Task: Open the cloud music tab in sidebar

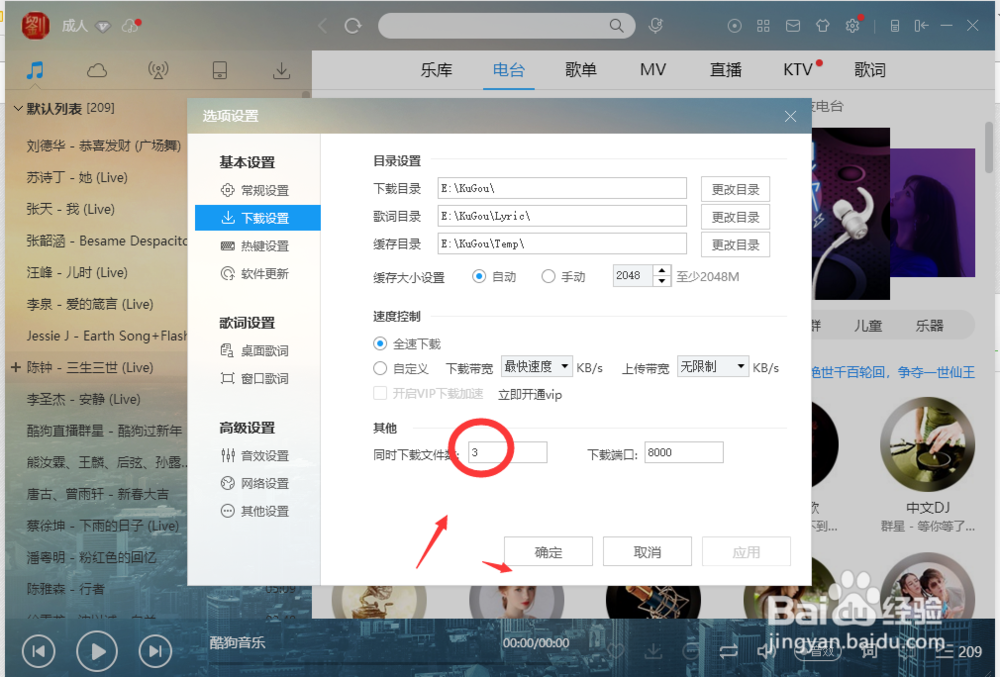Action: coord(97,70)
